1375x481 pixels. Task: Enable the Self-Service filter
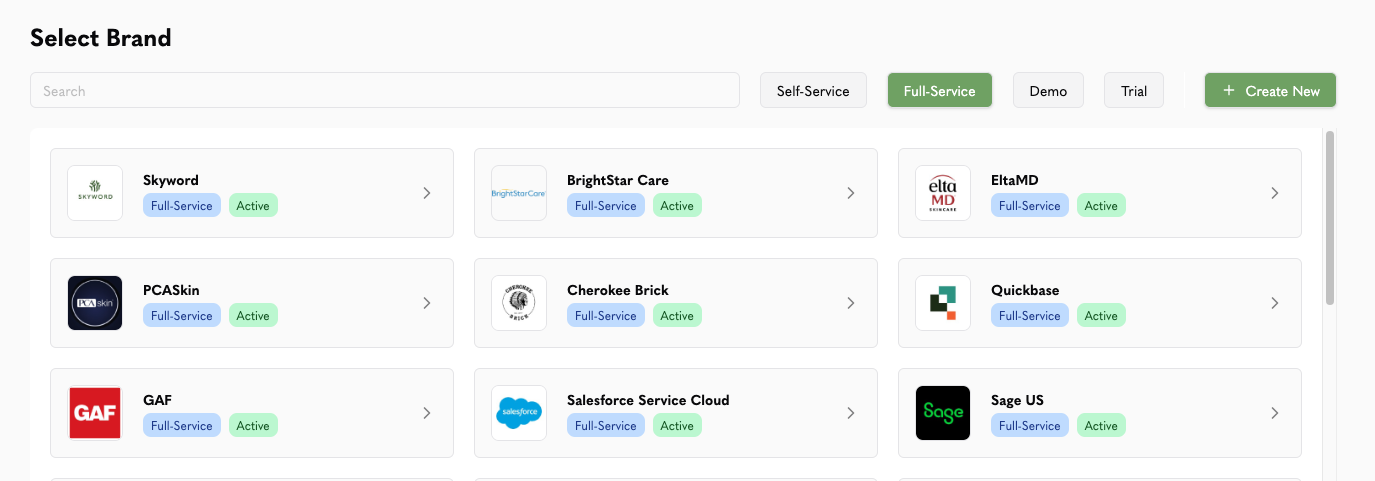point(813,91)
